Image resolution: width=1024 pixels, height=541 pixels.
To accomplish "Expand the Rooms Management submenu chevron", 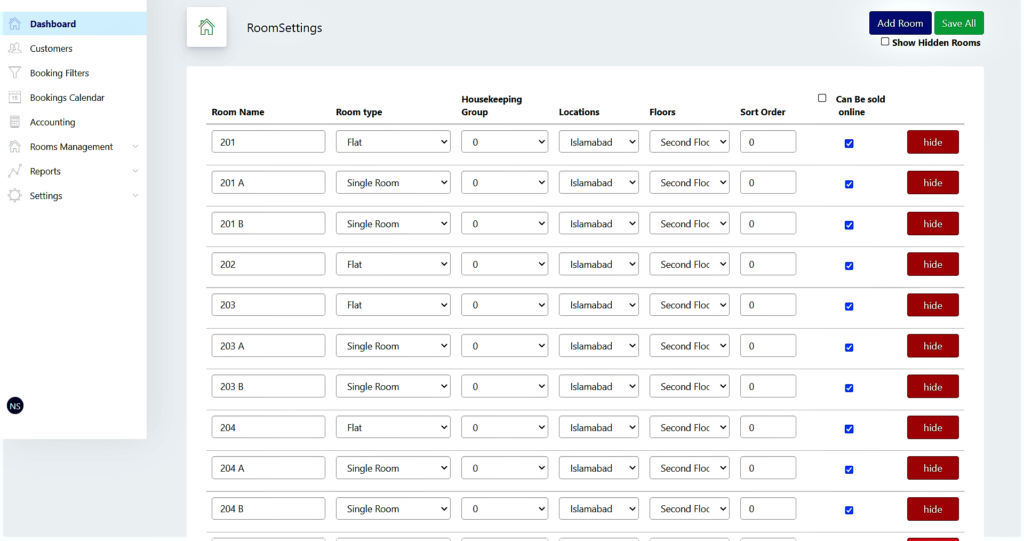I will [135, 146].
